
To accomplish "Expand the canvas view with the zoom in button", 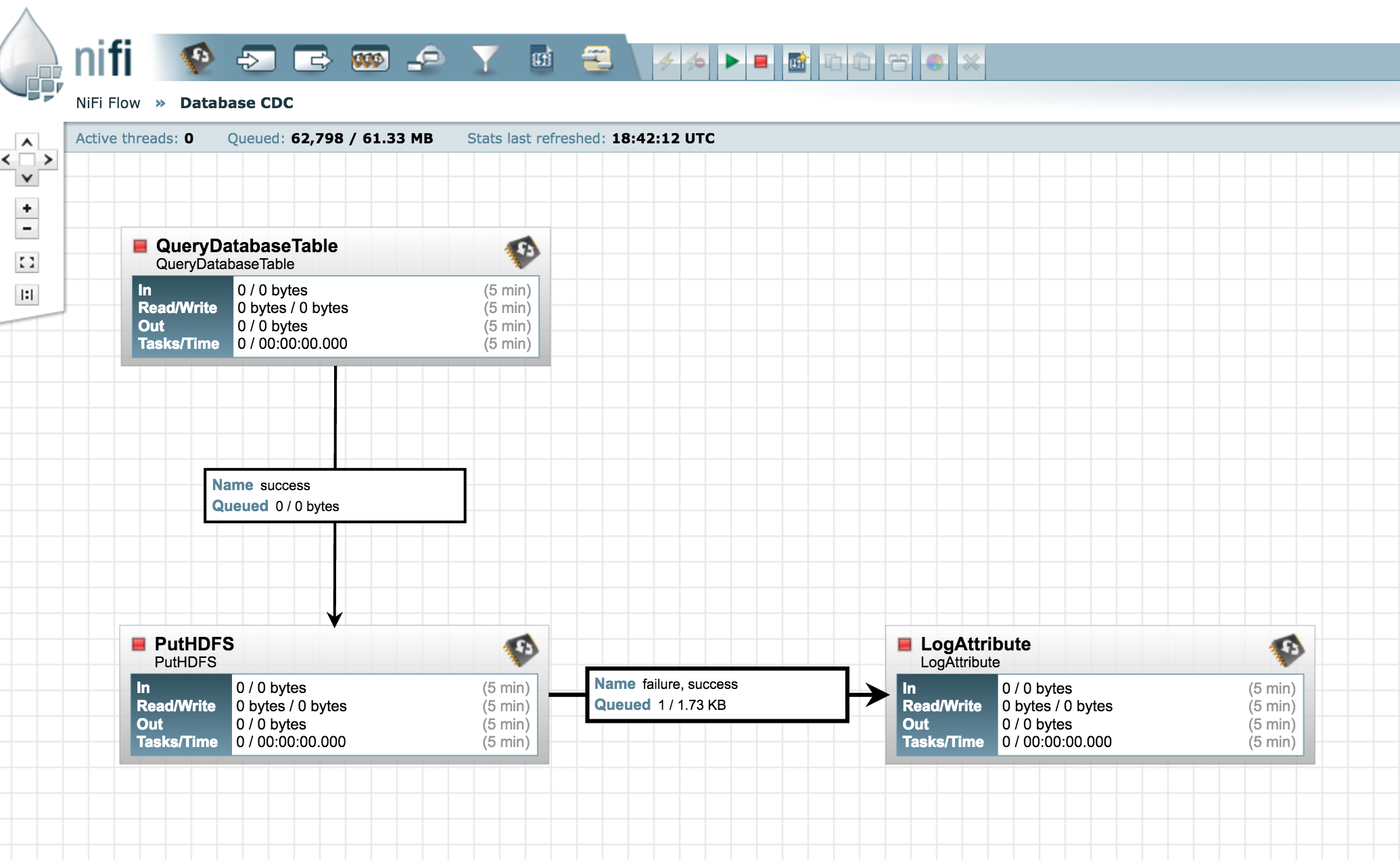I will (x=26, y=209).
